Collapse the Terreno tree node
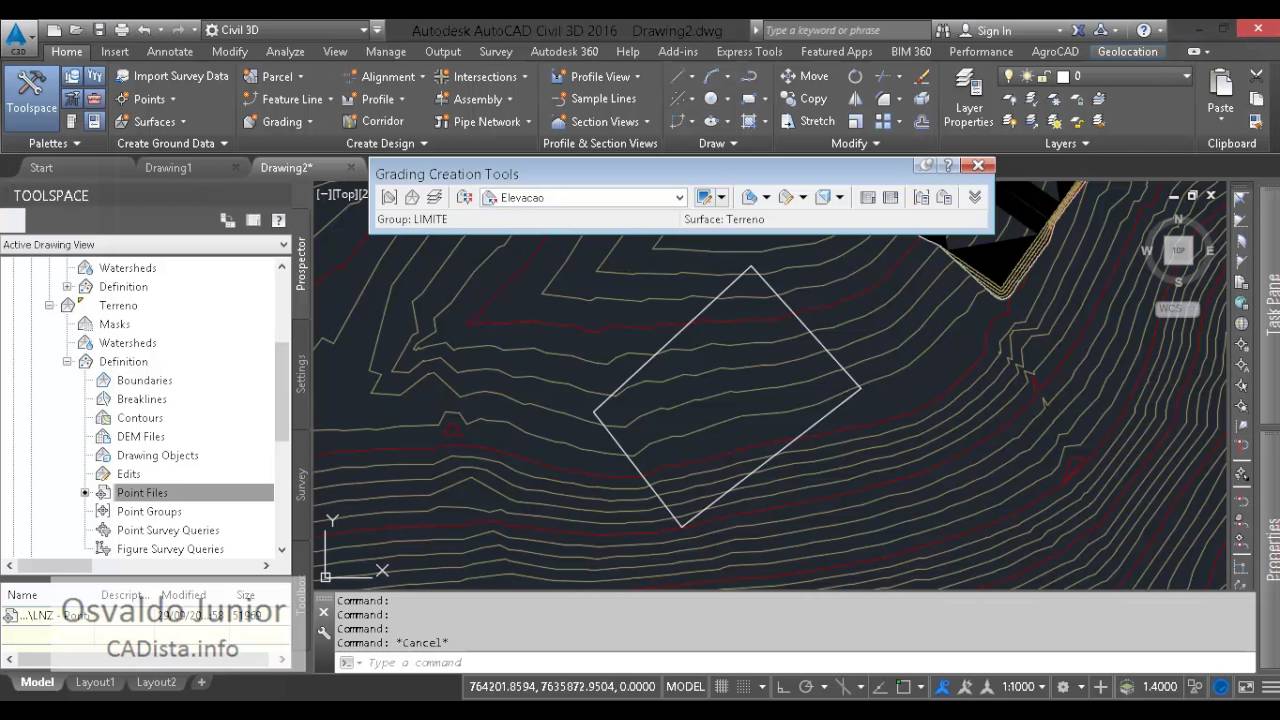 pos(49,306)
